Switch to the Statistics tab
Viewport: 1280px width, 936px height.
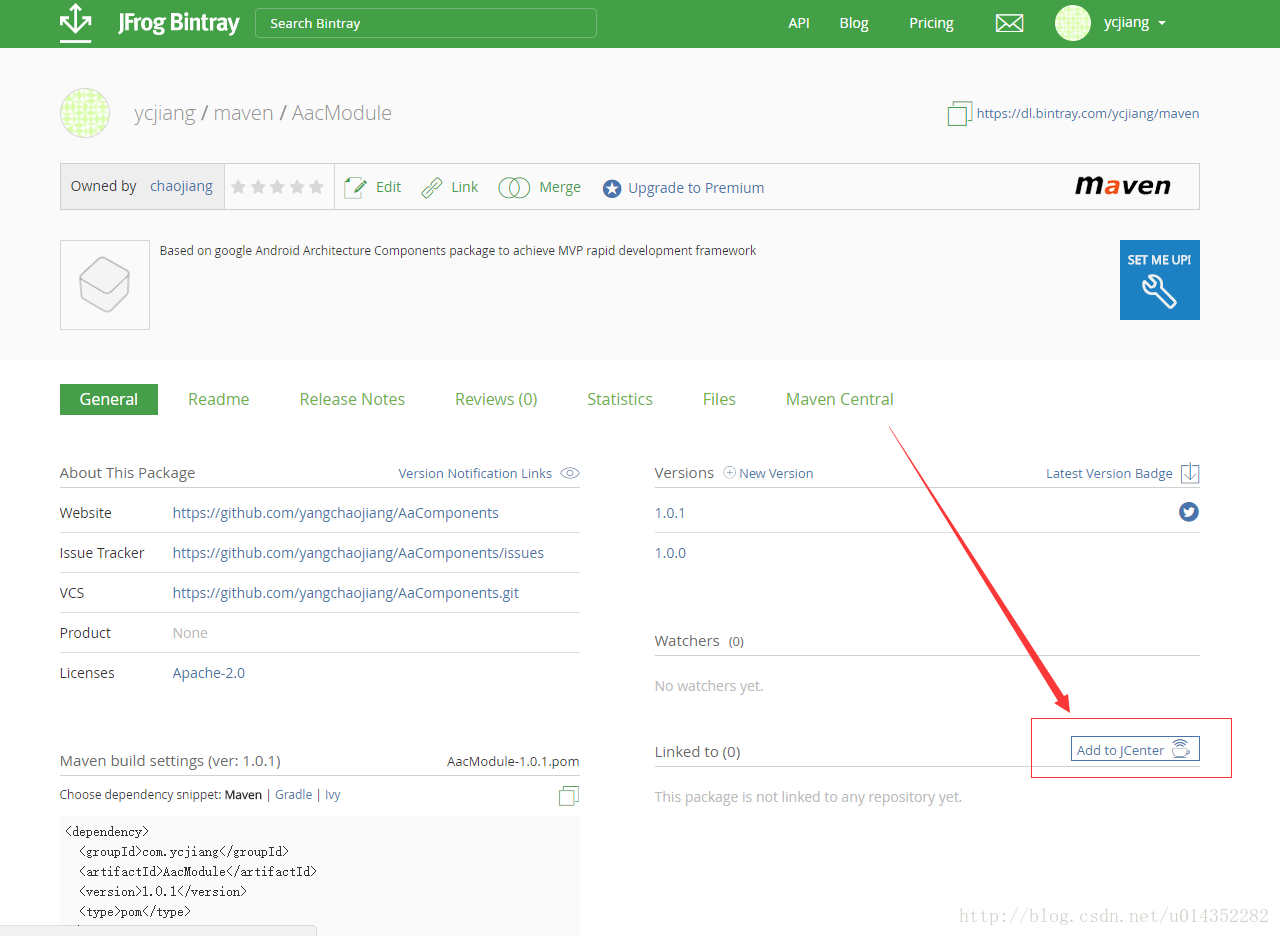coord(620,399)
